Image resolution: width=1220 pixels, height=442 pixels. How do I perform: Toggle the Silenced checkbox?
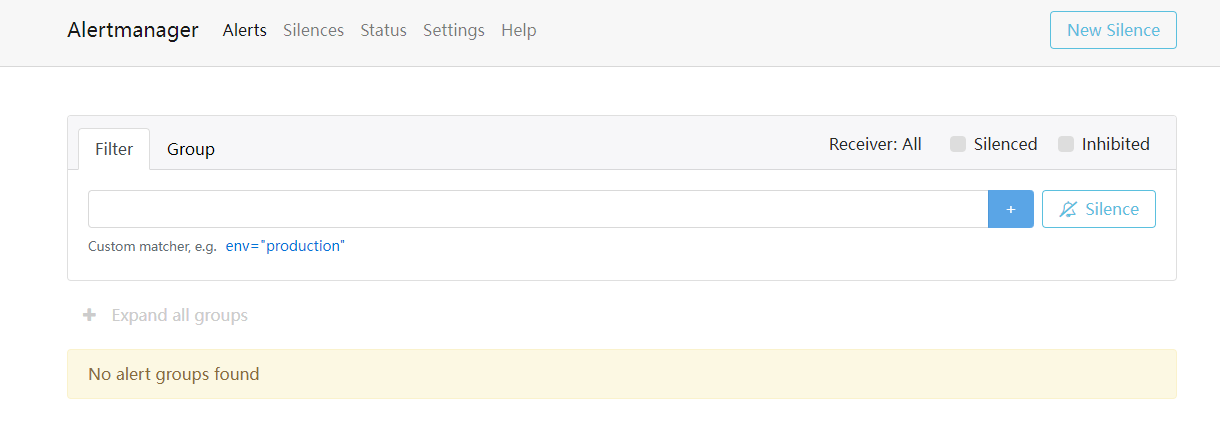pyautogui.click(x=958, y=144)
